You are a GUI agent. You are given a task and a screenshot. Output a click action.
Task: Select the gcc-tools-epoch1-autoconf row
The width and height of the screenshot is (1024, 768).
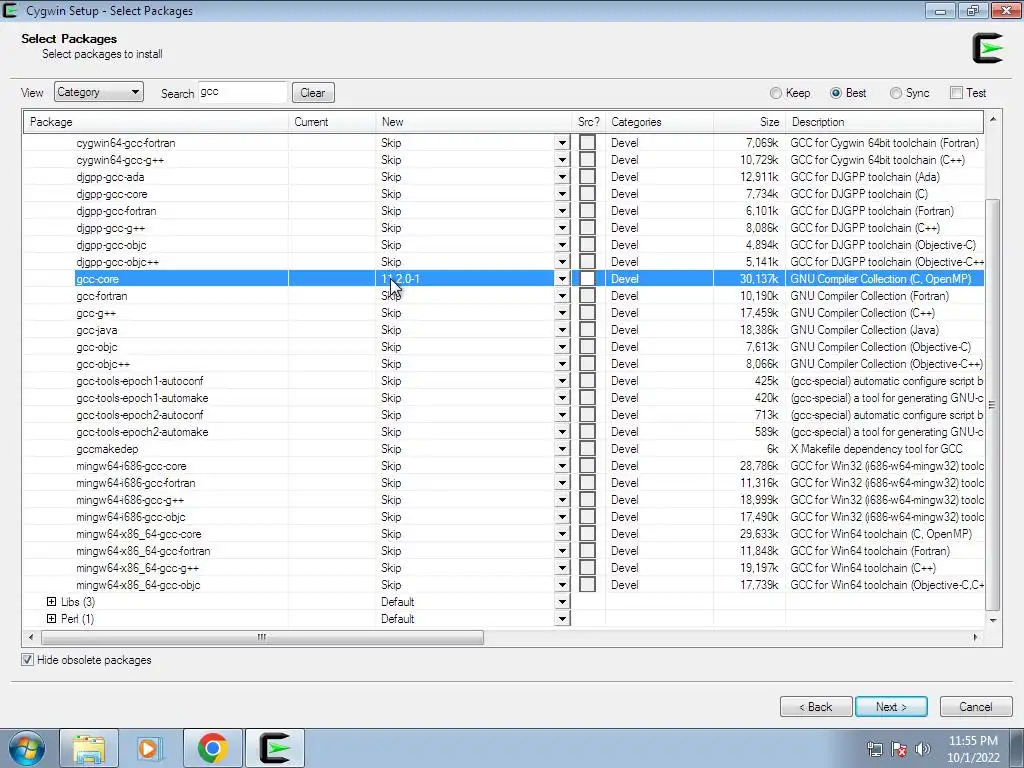point(504,381)
